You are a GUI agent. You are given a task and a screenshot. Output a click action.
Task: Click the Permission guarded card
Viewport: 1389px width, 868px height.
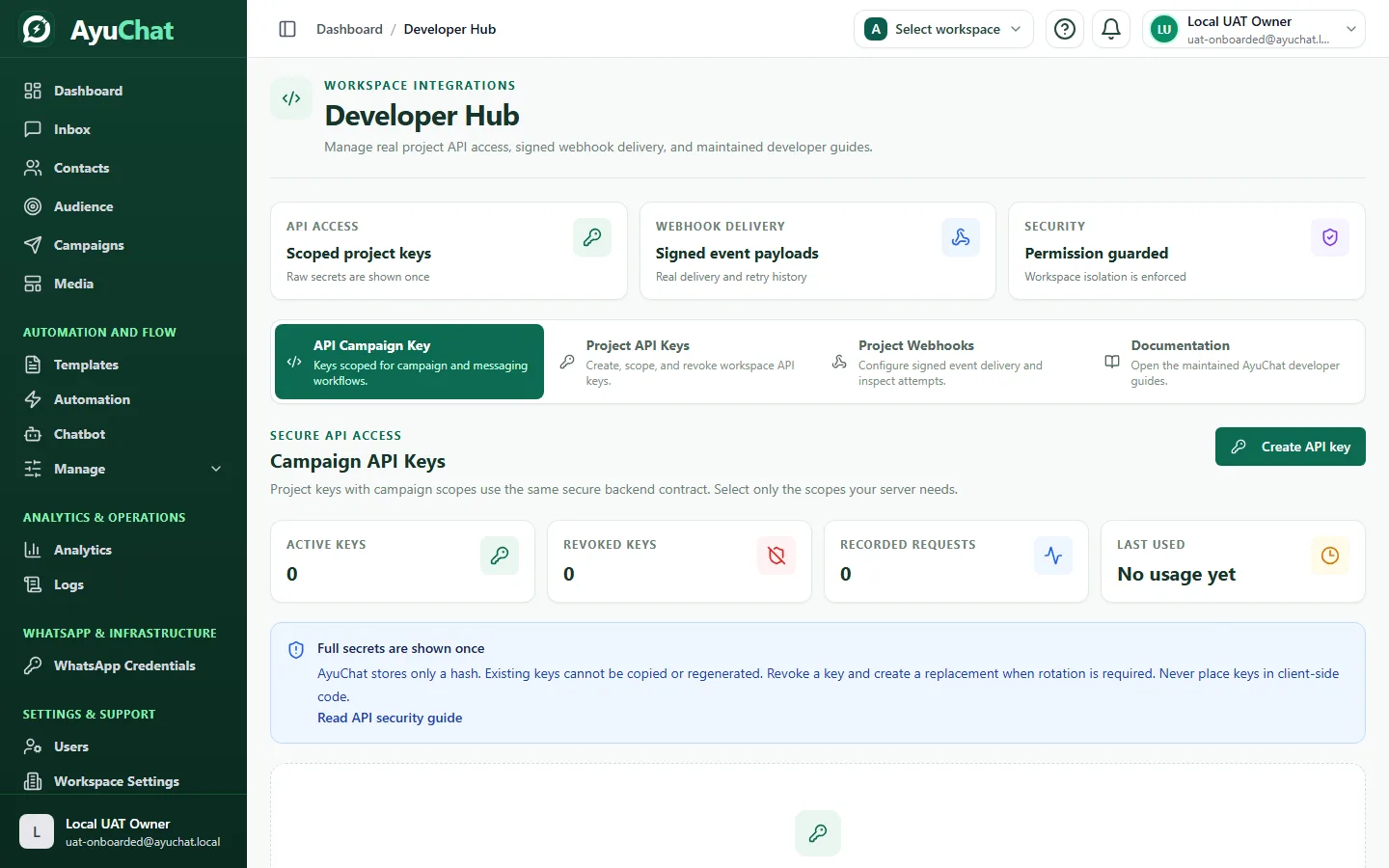(1186, 251)
